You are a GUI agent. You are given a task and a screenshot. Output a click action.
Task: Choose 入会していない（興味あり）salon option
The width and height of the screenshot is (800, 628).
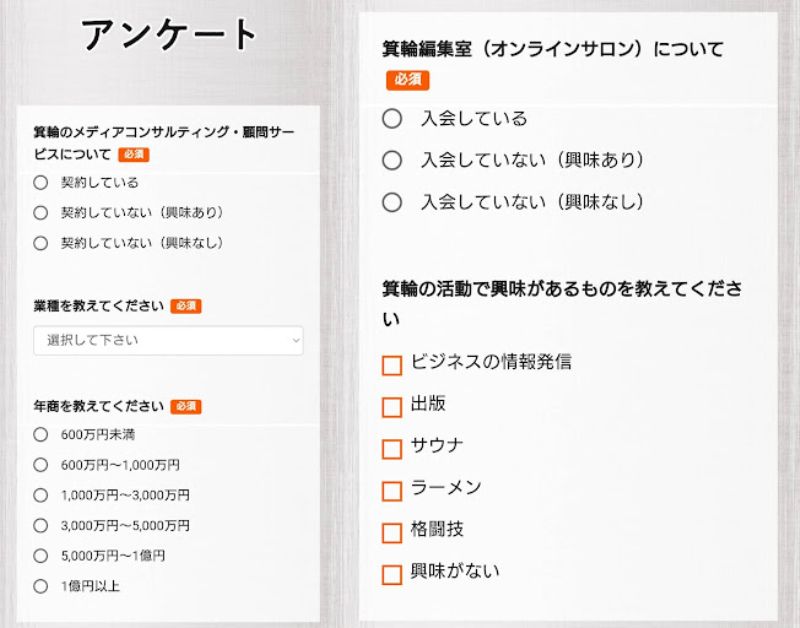click(392, 160)
